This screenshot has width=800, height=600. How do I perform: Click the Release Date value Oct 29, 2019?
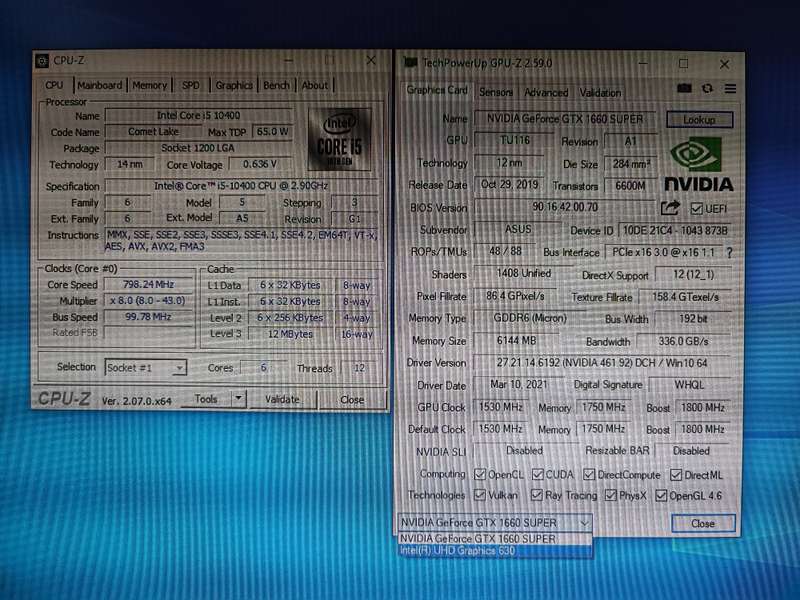click(x=510, y=184)
